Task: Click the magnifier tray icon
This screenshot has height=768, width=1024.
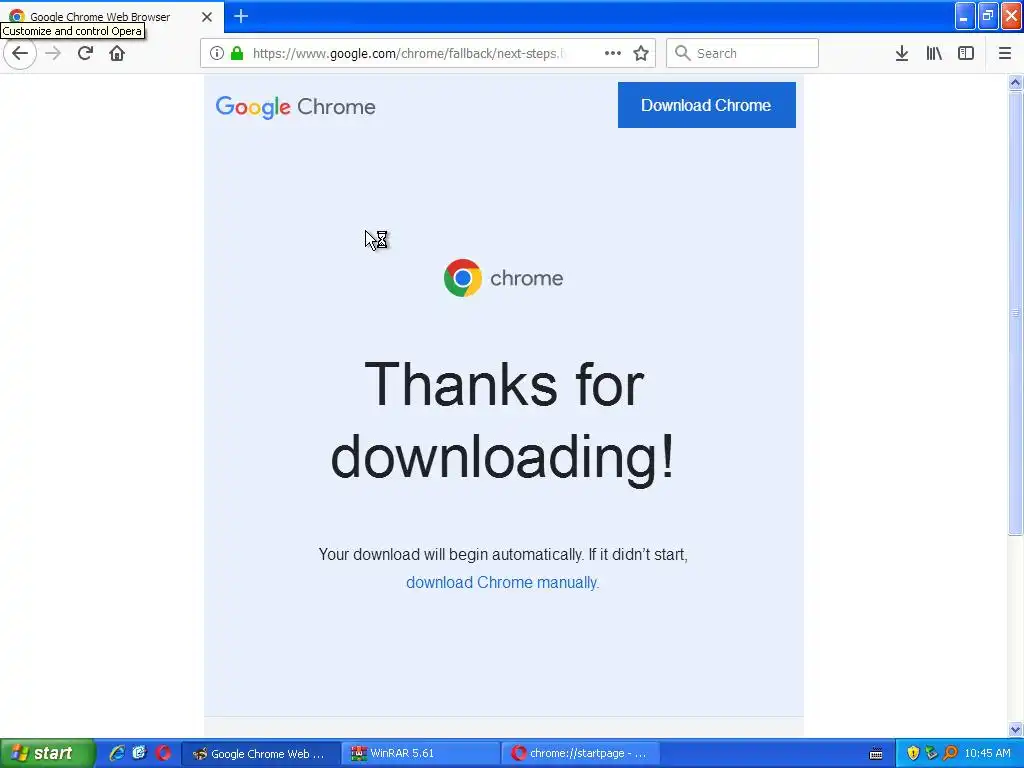Action: (950, 754)
